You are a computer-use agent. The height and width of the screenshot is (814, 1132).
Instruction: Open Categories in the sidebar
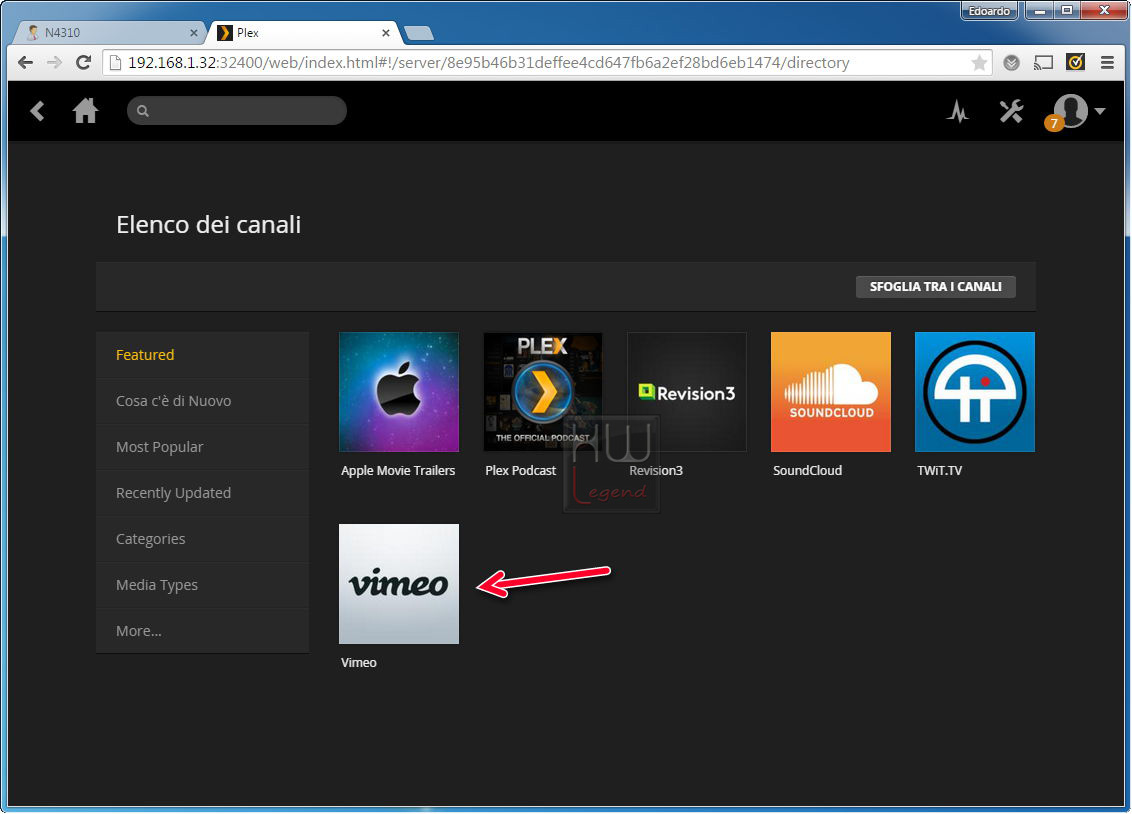pyautogui.click(x=202, y=539)
